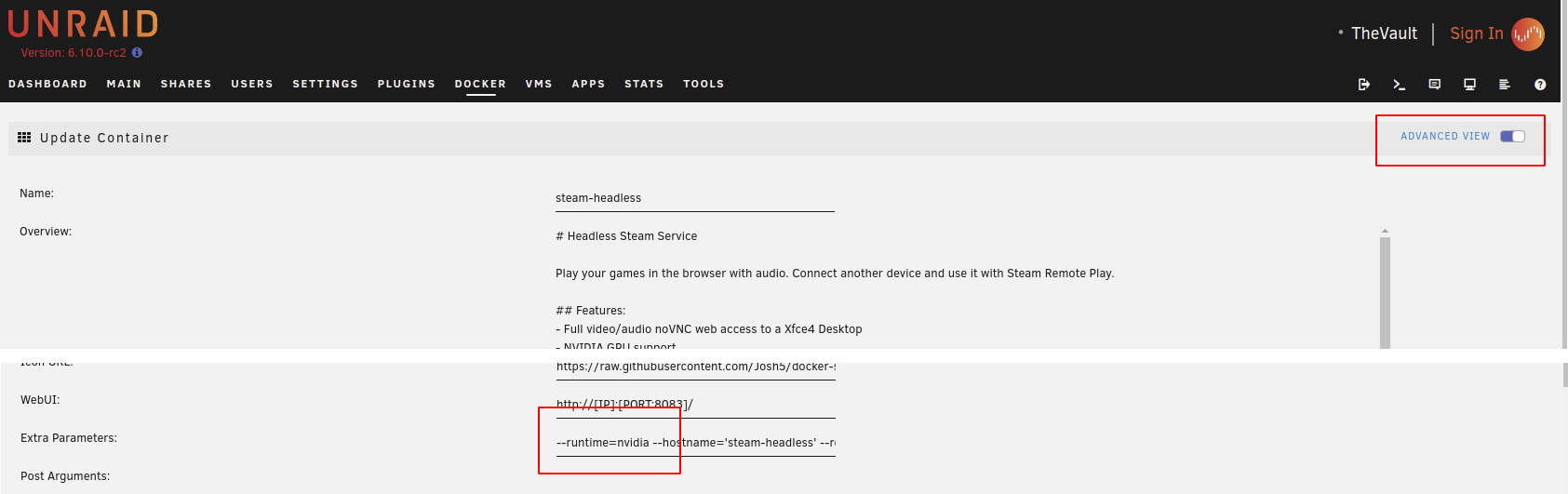Click the Info monitor icon
Viewport: 1568px width, 494px height.
click(x=1469, y=85)
